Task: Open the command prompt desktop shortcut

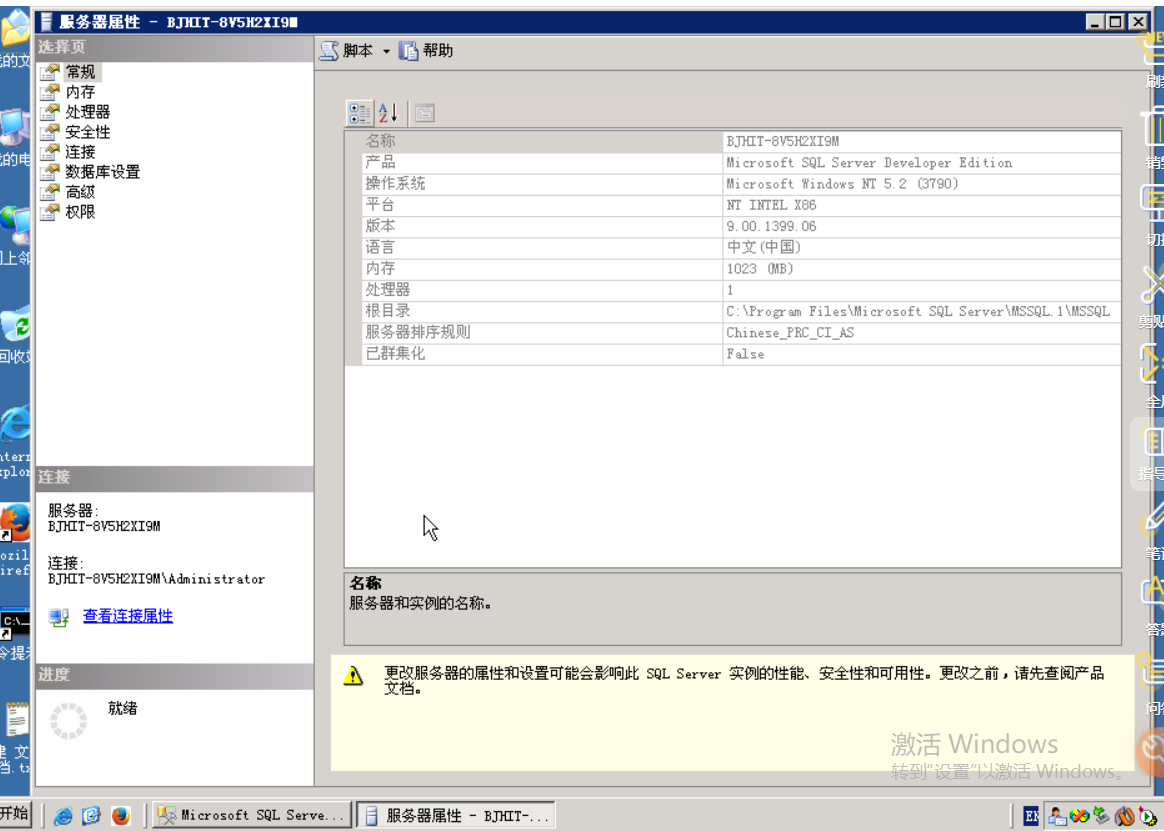Action: [15, 623]
